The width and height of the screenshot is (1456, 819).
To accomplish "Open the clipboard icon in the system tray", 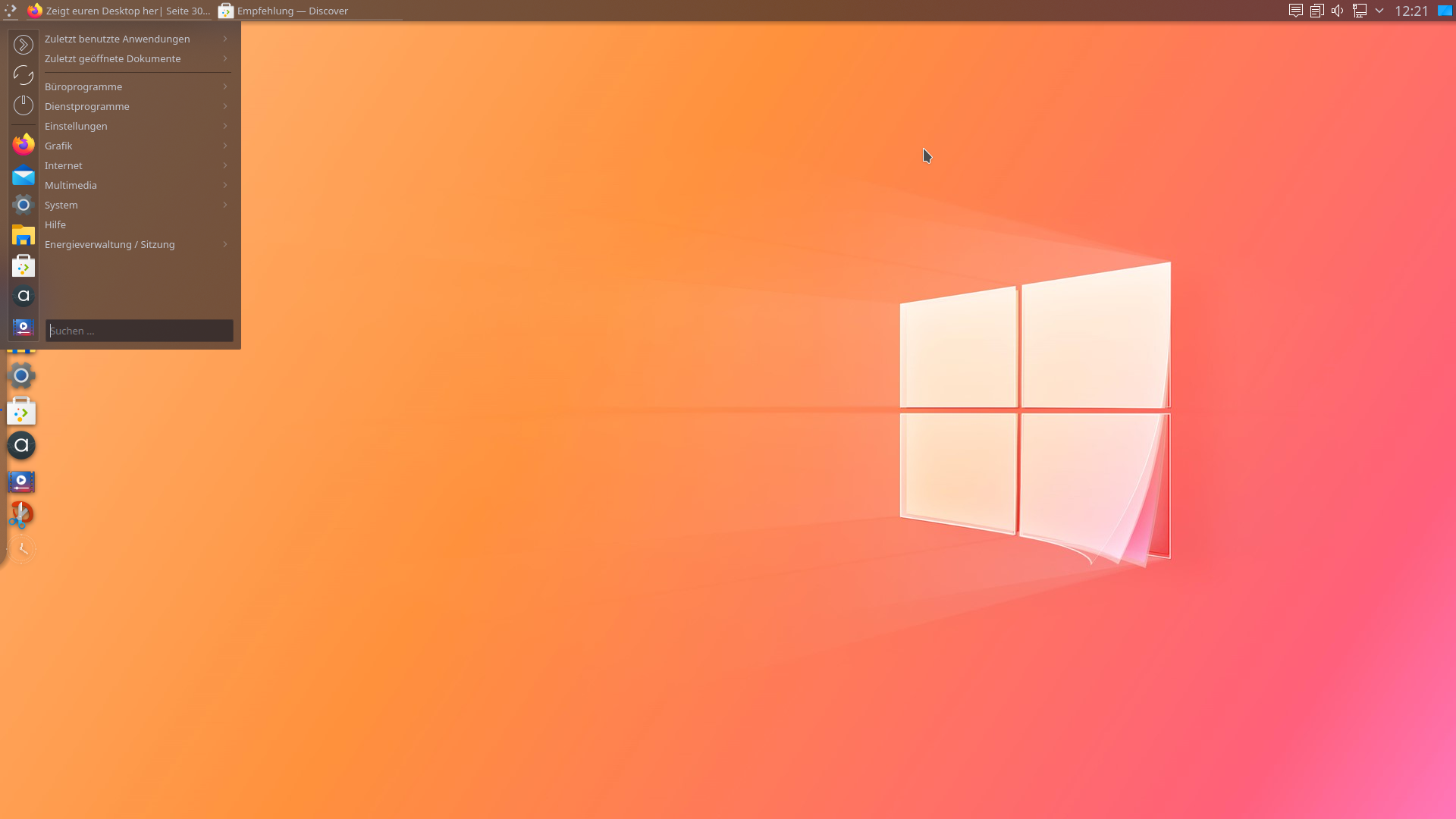I will [x=1317, y=11].
